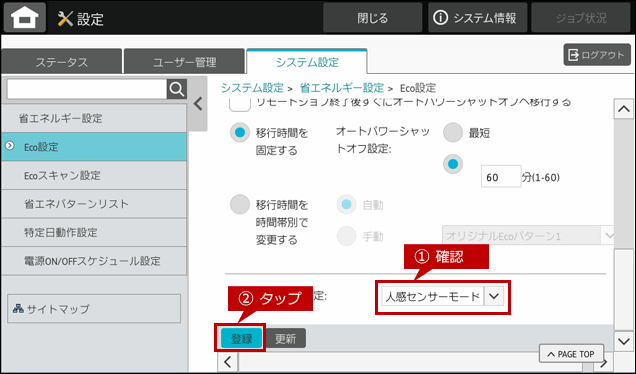
Task: Click the horizontal scrollbar left arrow
Action: click(228, 362)
